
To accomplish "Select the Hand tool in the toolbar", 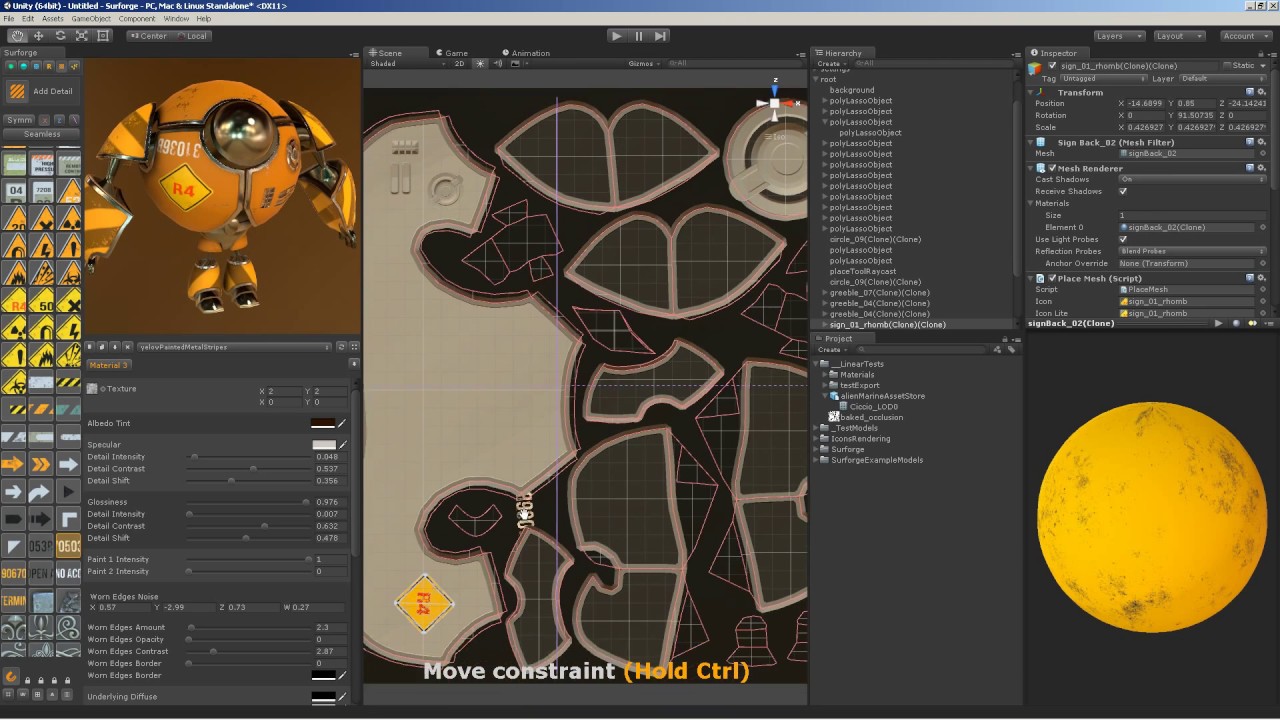I will click(x=17, y=36).
